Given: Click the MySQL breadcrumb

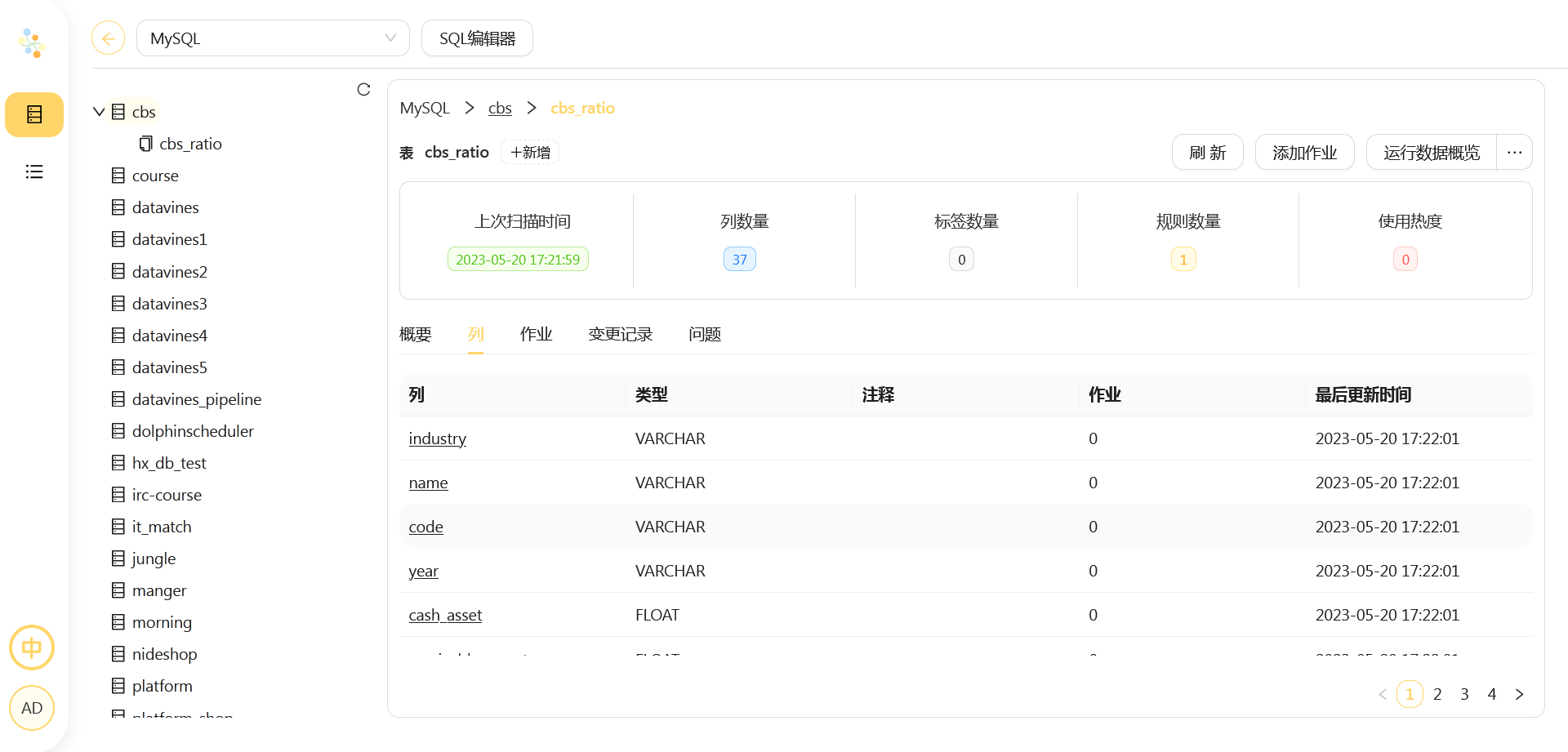Looking at the screenshot, I should (425, 108).
